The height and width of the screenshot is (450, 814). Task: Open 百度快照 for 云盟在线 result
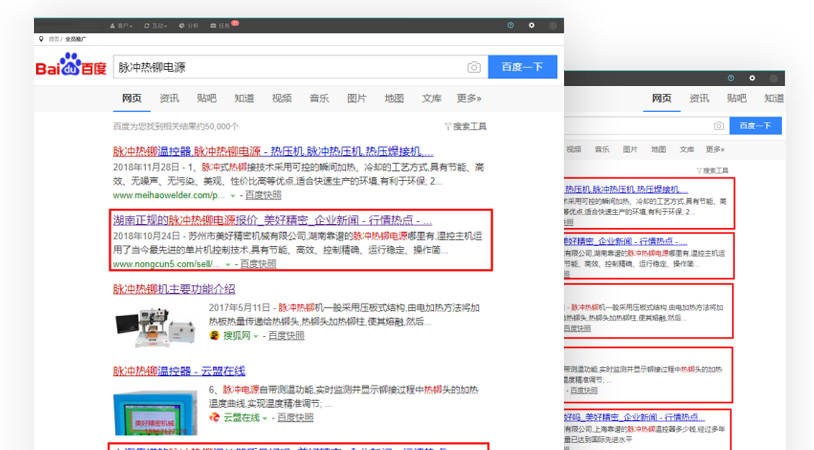(295, 418)
